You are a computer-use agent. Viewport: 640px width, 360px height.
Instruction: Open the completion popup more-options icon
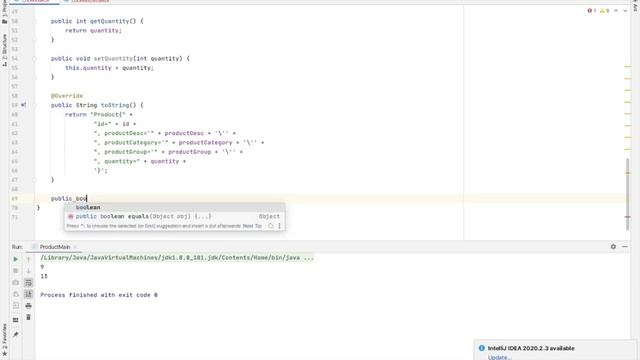click(280, 226)
